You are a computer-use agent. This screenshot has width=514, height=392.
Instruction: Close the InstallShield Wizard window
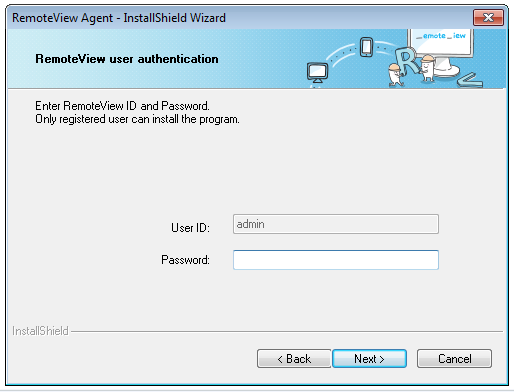coord(488,17)
